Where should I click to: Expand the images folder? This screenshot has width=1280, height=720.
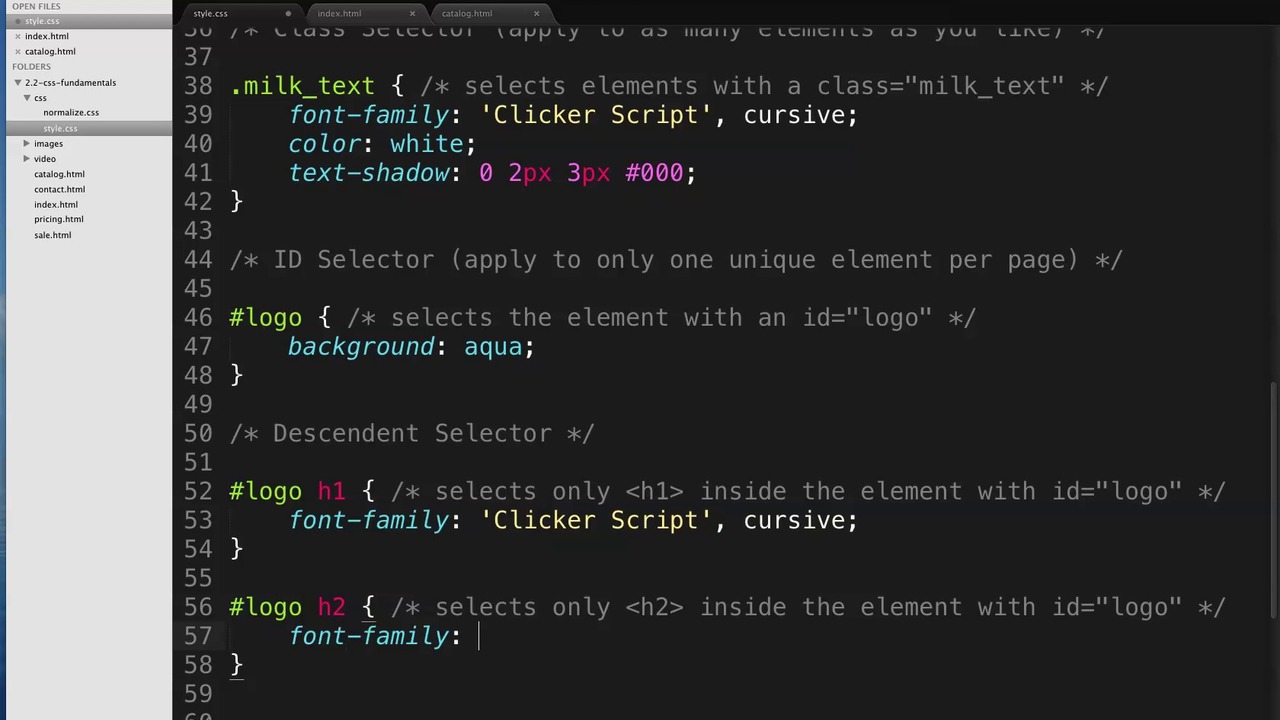26,143
